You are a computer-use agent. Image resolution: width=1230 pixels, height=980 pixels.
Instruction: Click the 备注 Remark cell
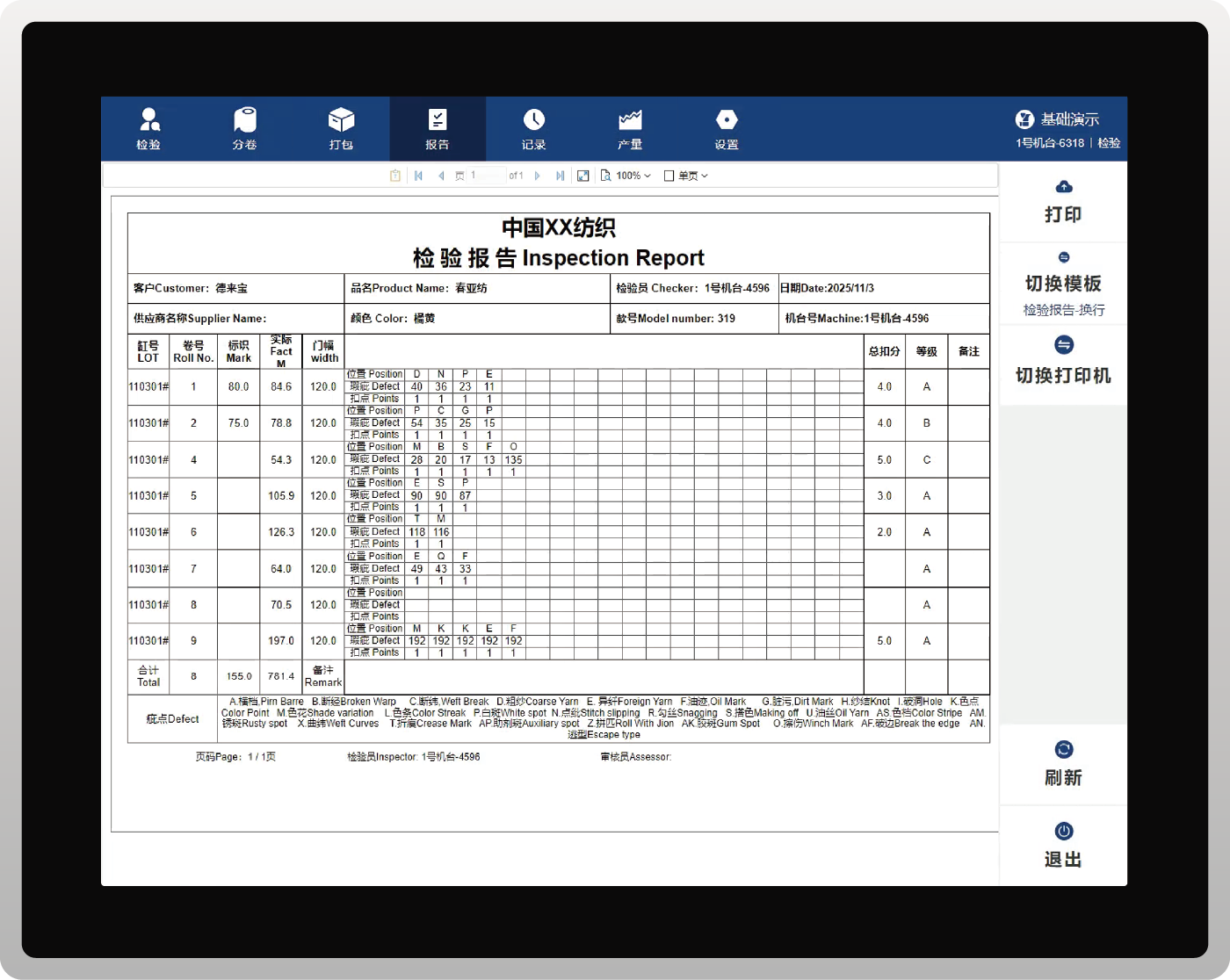coord(323,676)
